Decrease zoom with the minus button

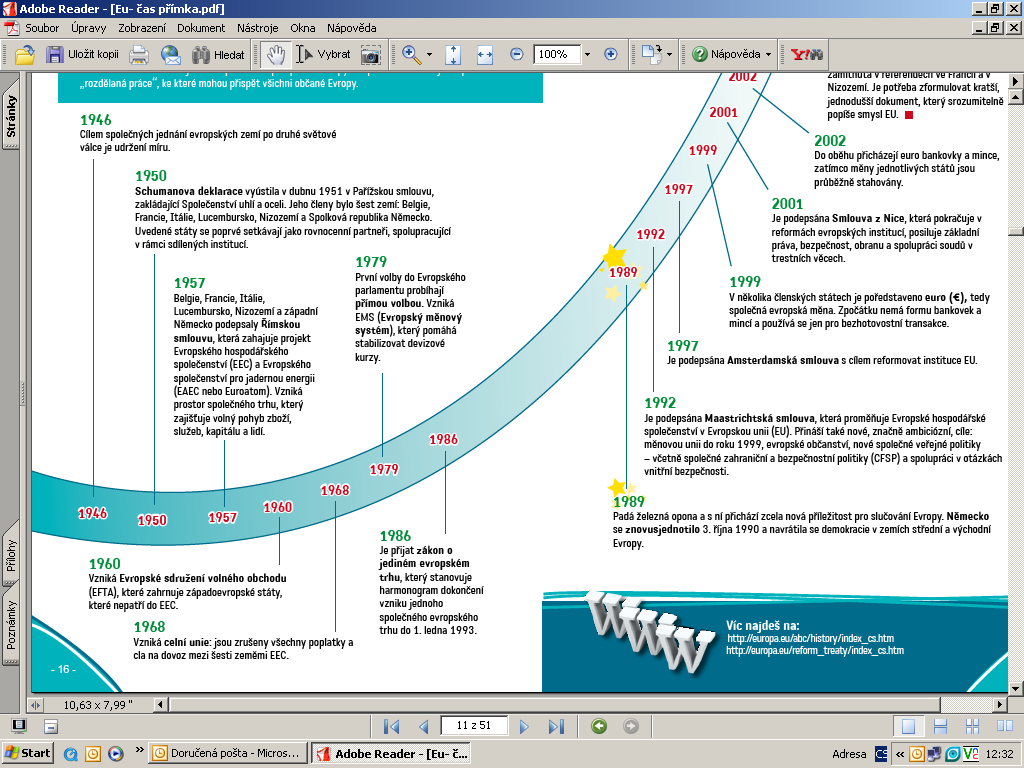[x=517, y=54]
